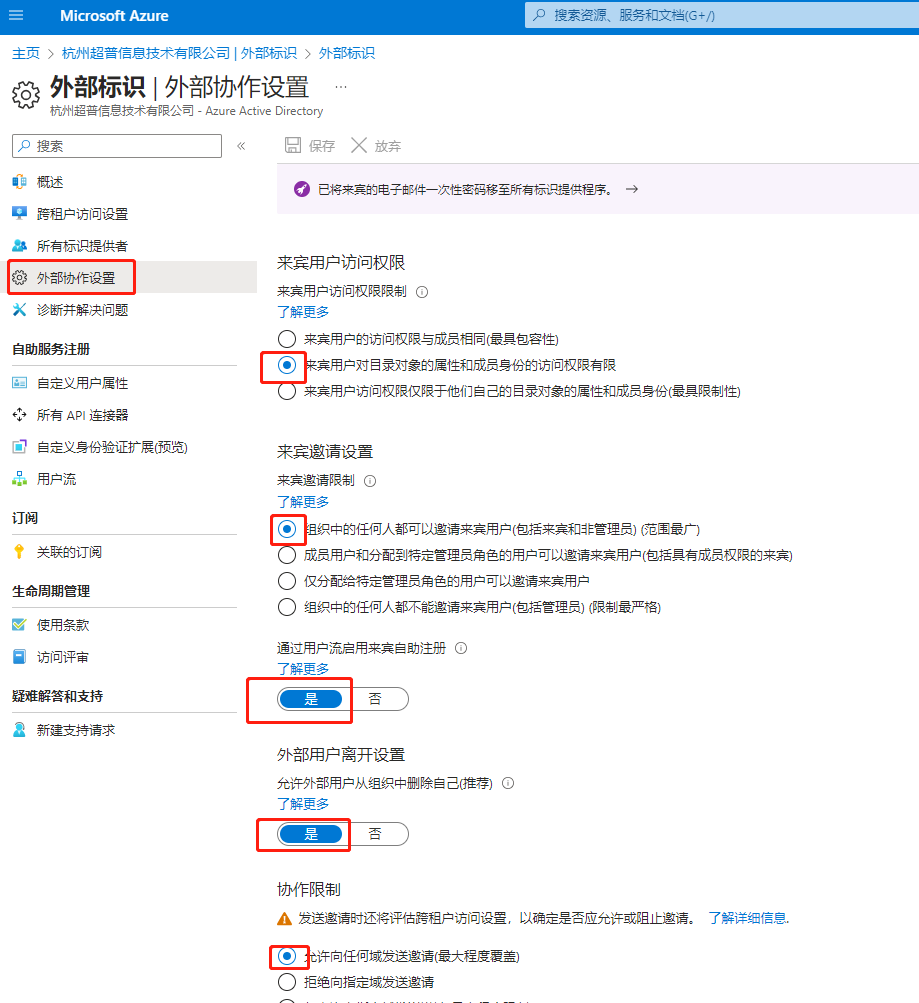This screenshot has width=919, height=1003.
Task: Select 来宾用户的访问权限与成员相同 radio option
Action: [x=287, y=339]
